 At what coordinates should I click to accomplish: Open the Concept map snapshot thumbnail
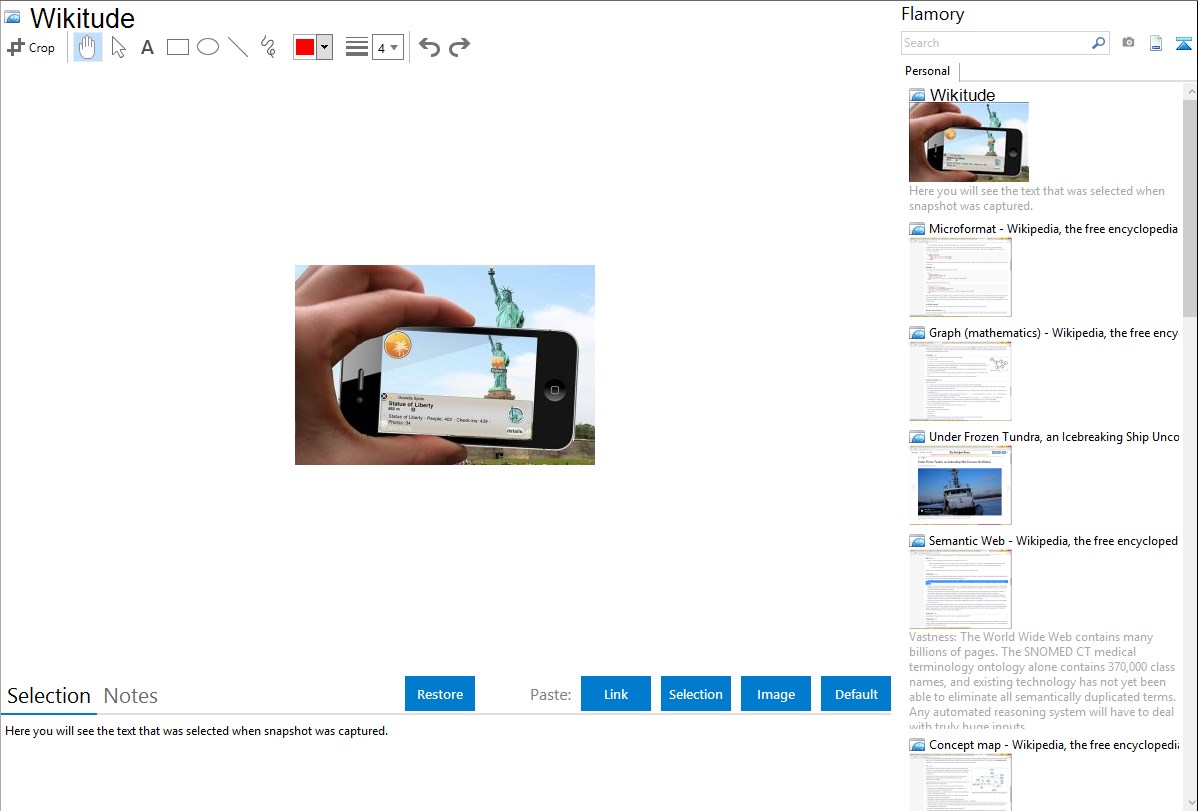click(960, 782)
